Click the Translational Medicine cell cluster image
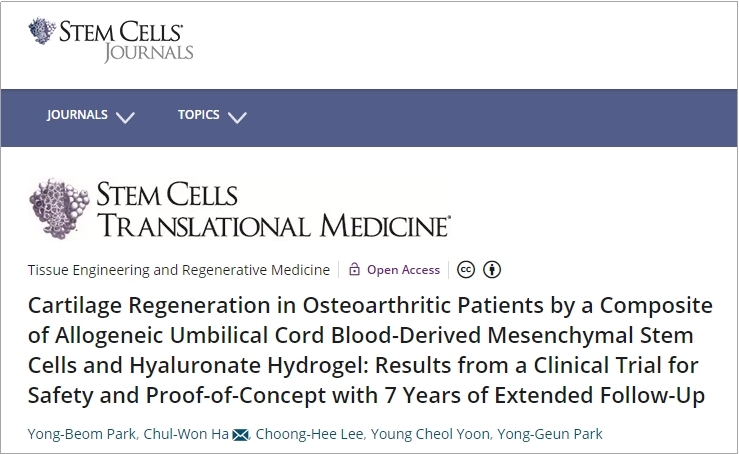Image resolution: width=739 pixels, height=454 pixels. click(x=59, y=208)
